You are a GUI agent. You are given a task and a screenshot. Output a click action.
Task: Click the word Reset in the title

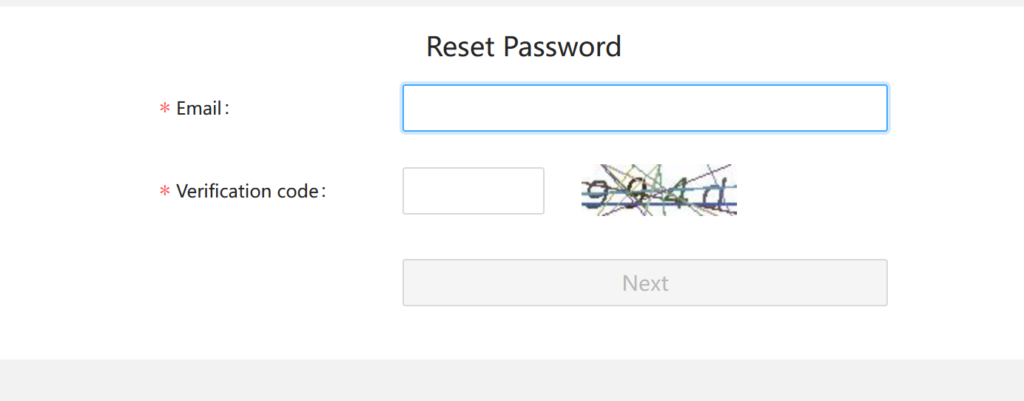pos(460,46)
